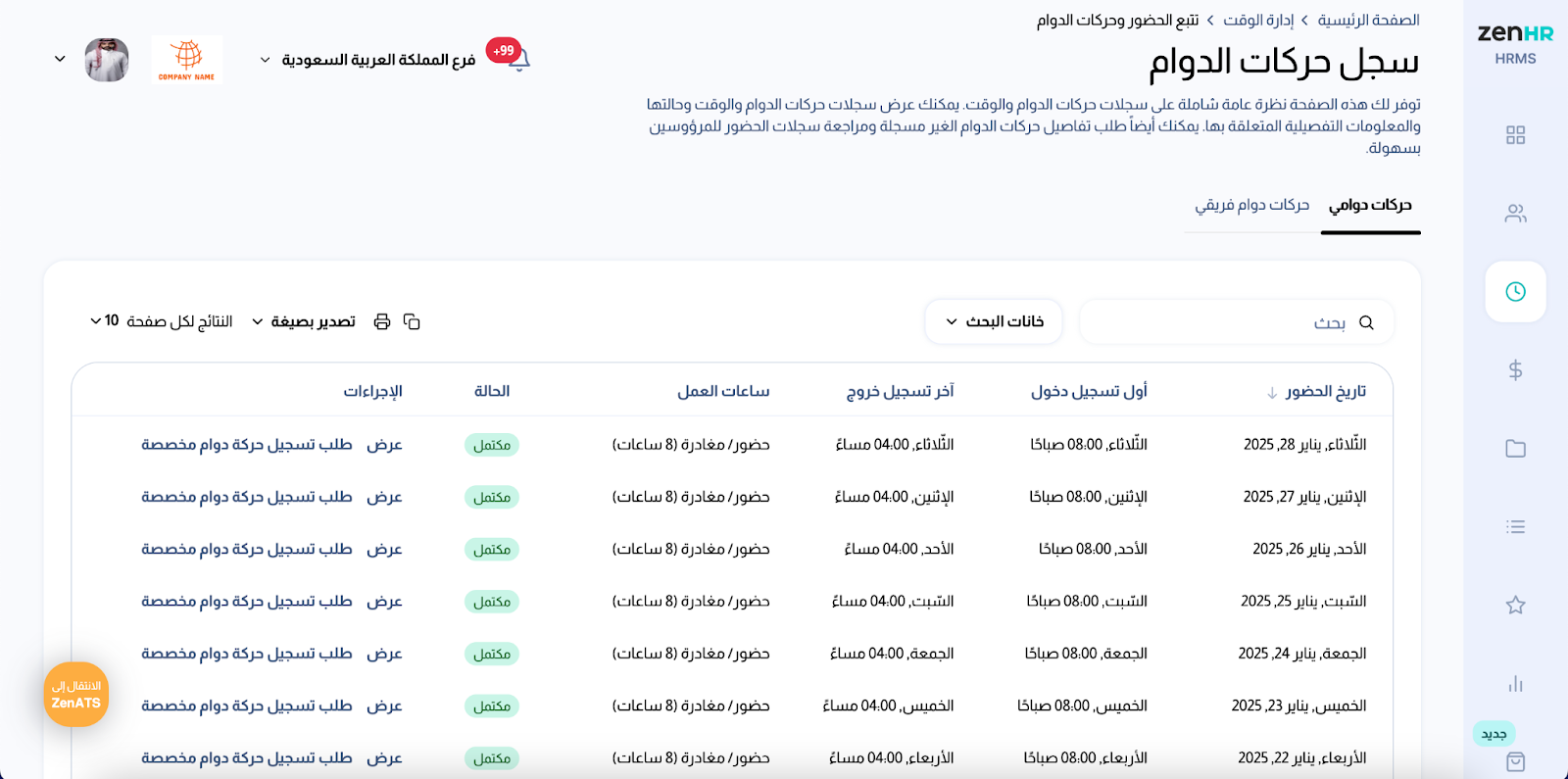Image resolution: width=1568 pixels, height=779 pixels.
Task: Click عرض for الإثنين، يناير 27 row
Action: click(x=384, y=497)
